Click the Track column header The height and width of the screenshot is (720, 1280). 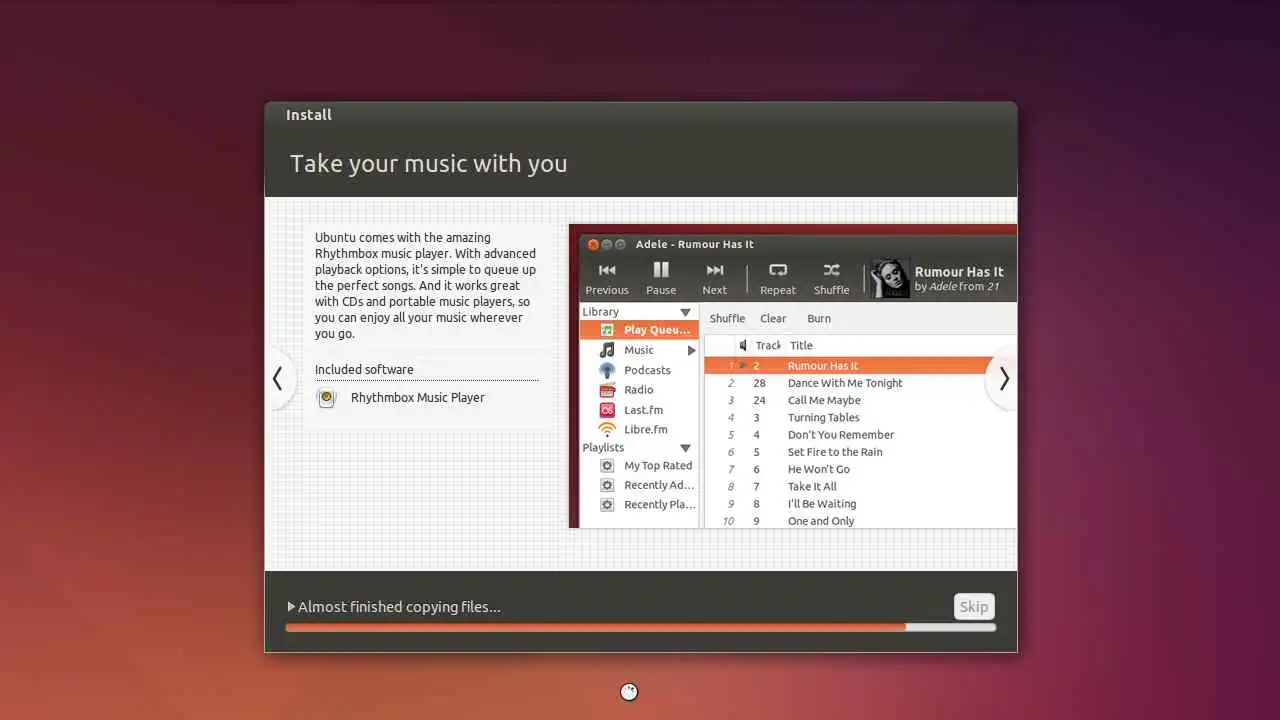point(767,345)
